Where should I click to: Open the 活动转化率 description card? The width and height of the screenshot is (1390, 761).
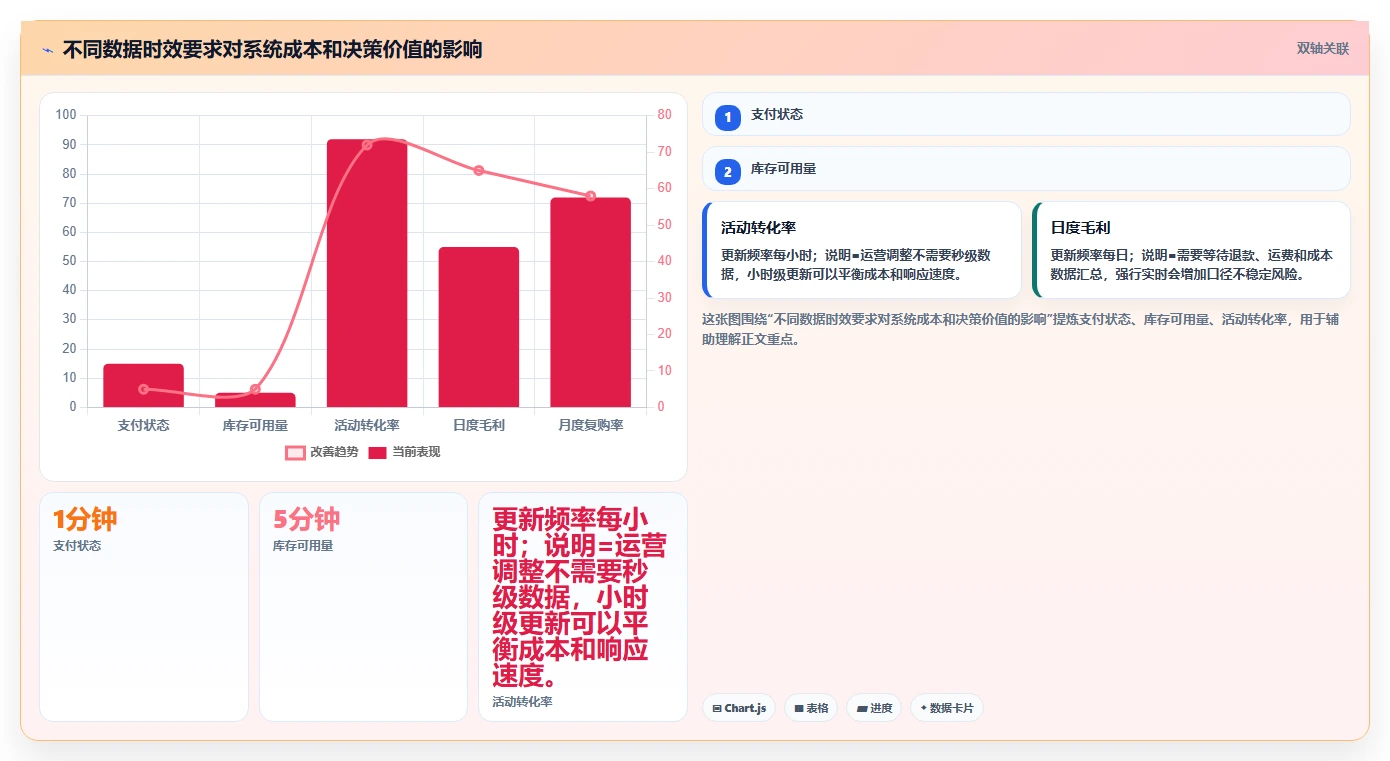click(862, 250)
